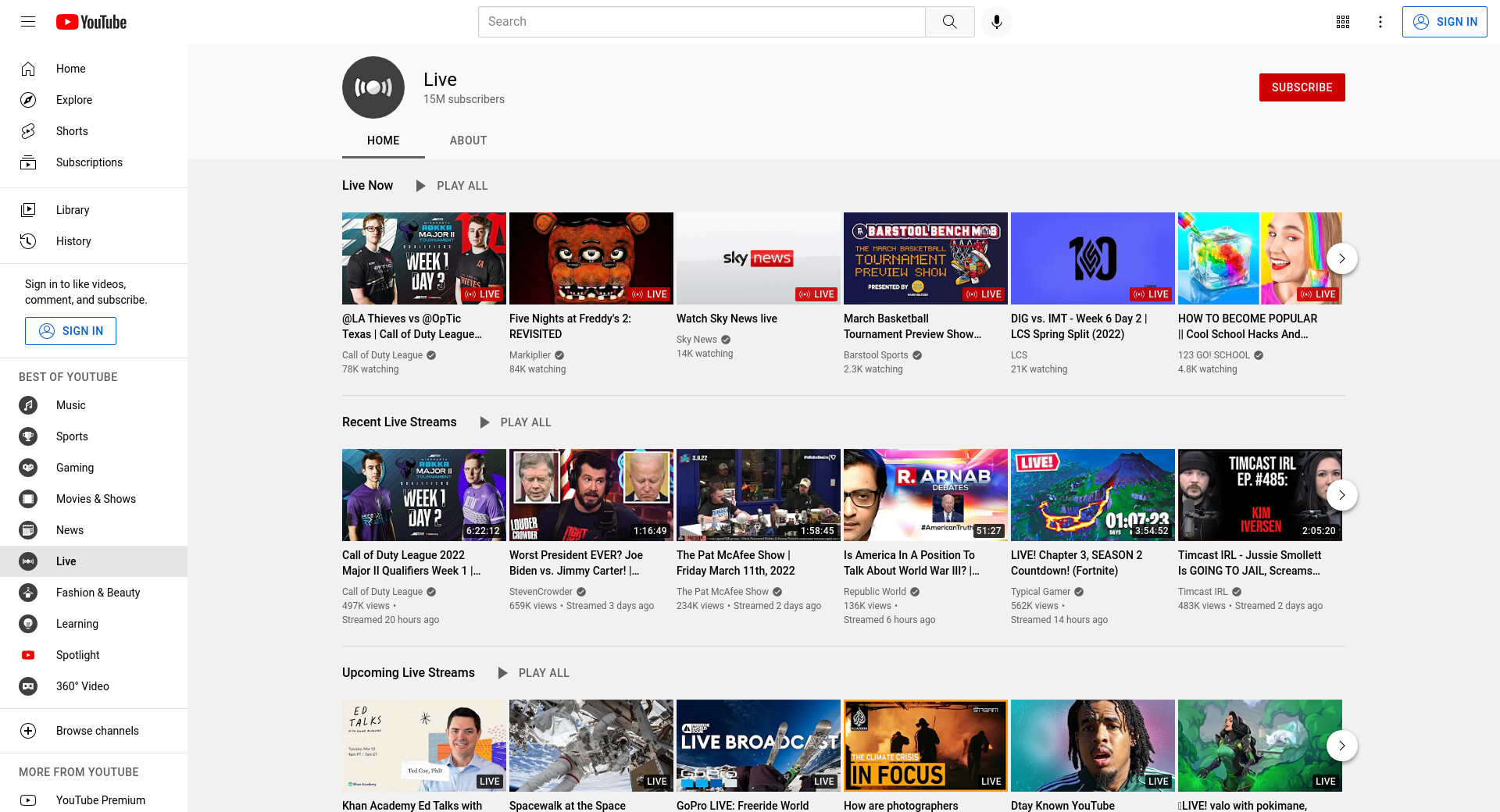Viewport: 1500px width, 812px height.
Task: Open the three-dot settings menu
Action: coord(1380,22)
